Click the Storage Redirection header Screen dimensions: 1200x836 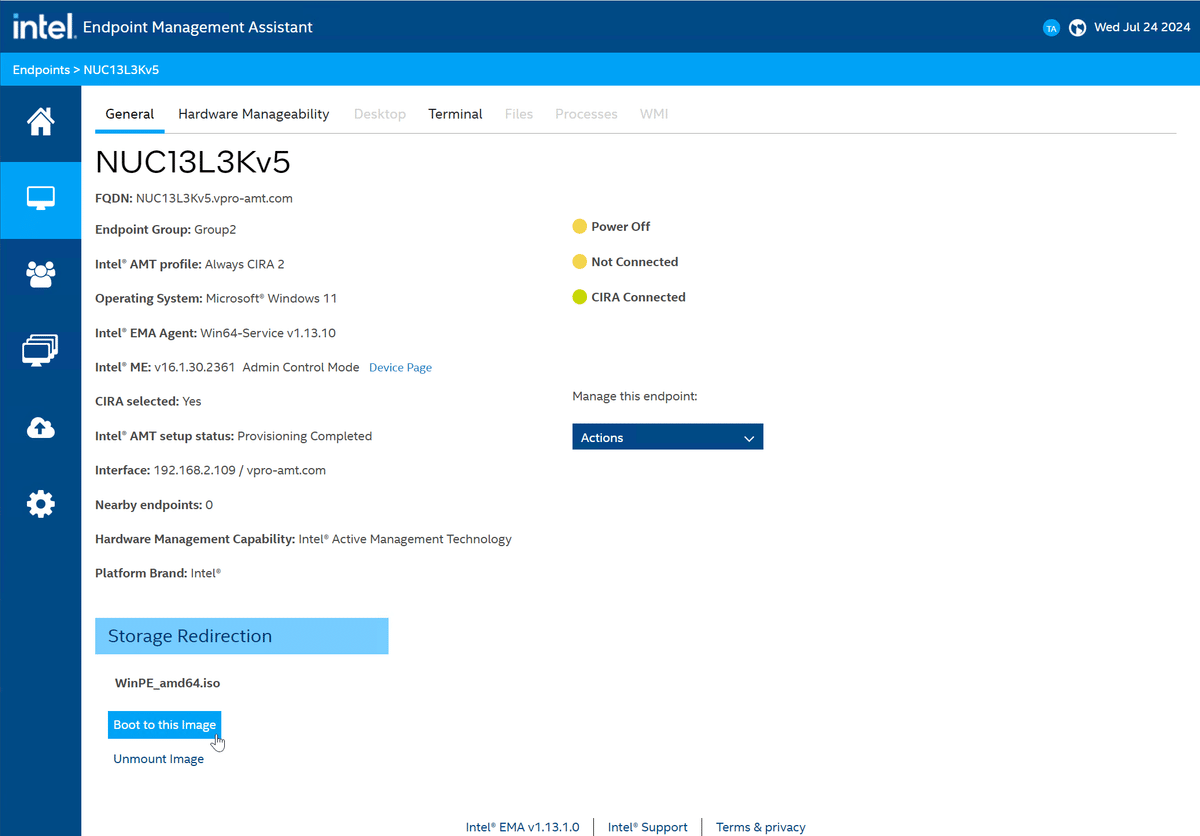[x=241, y=636]
